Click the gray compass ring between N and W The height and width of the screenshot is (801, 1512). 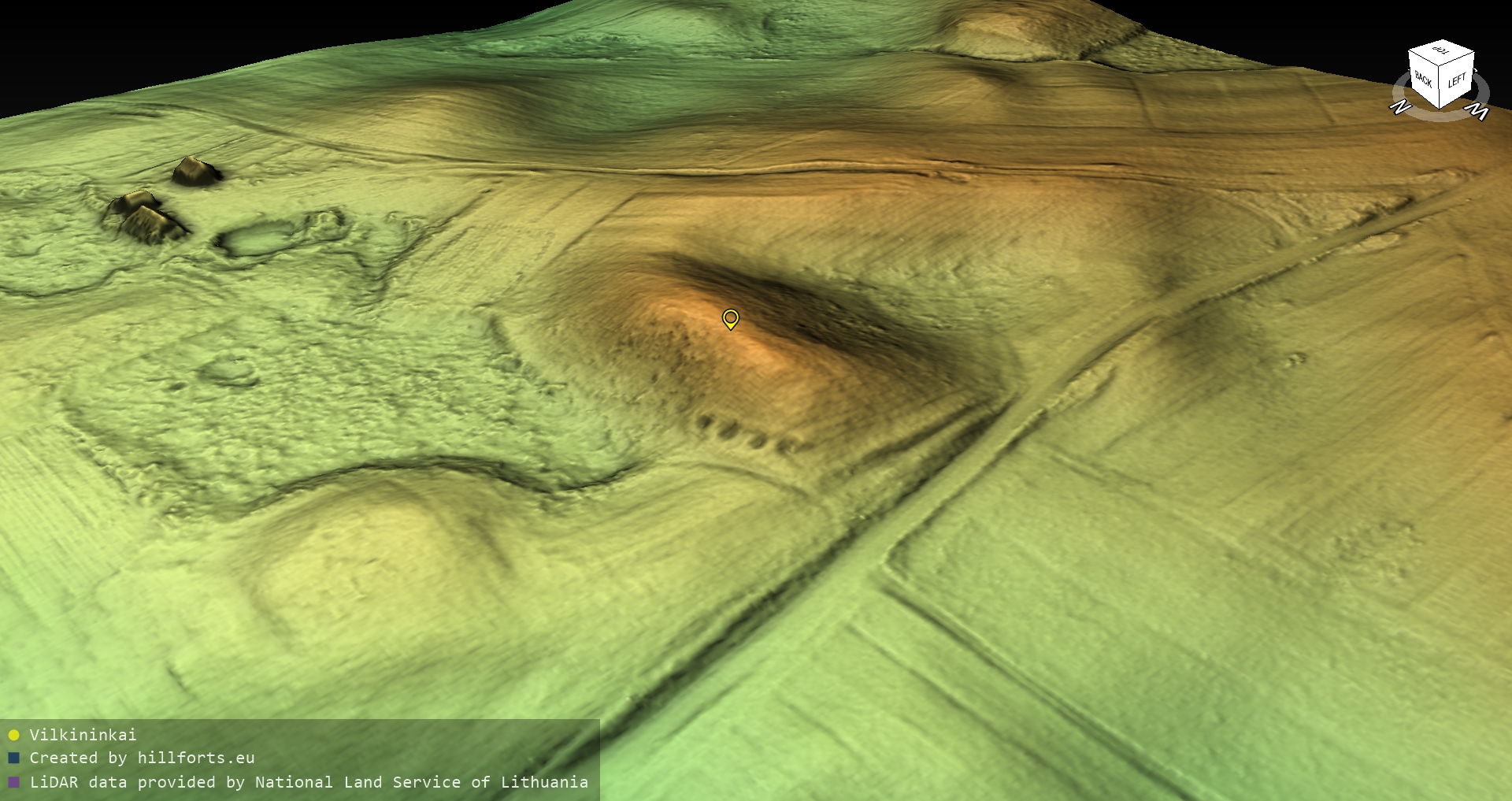click(x=1440, y=118)
